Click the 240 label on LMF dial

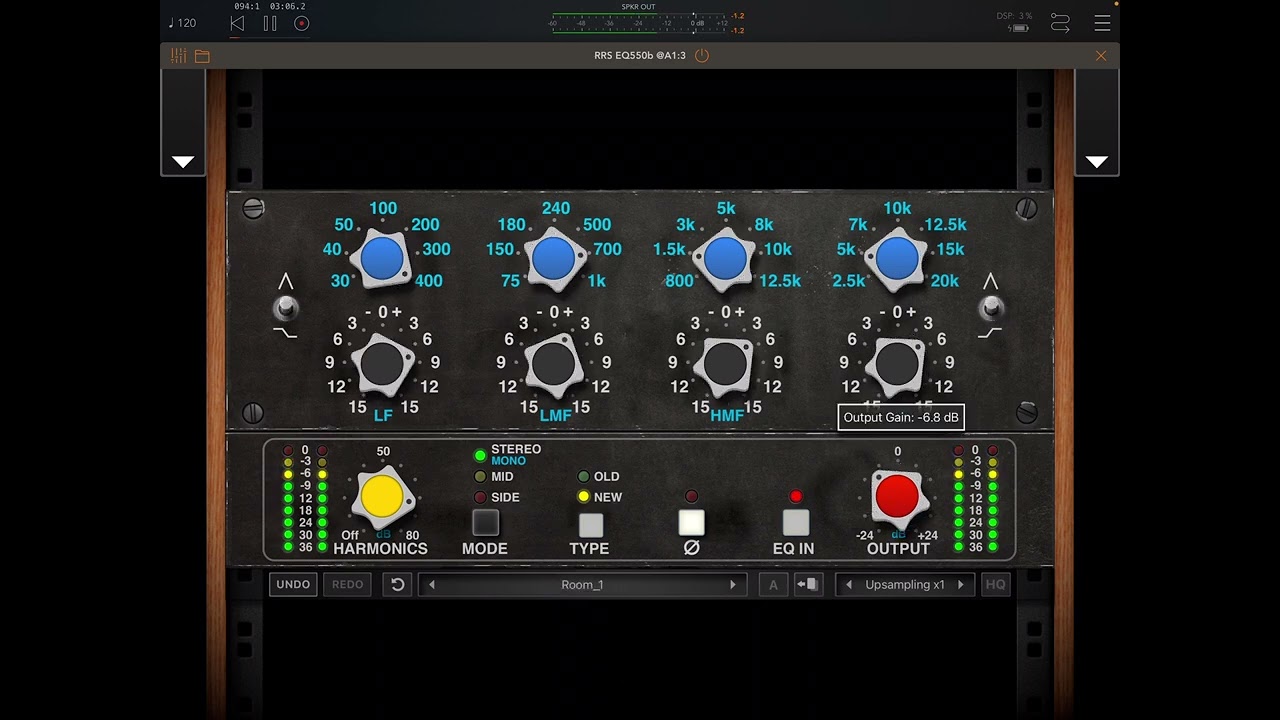[x=556, y=209]
